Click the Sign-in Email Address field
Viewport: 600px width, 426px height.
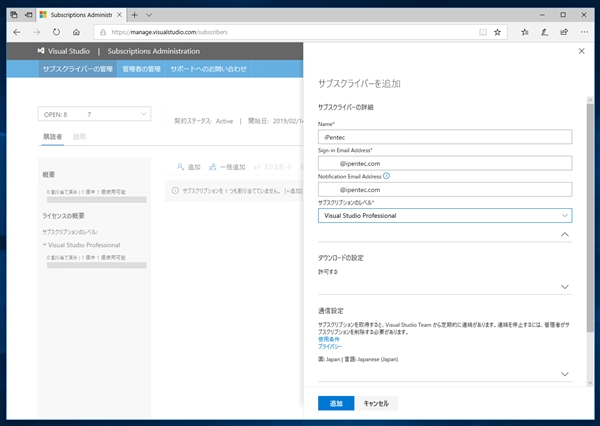(x=445, y=163)
